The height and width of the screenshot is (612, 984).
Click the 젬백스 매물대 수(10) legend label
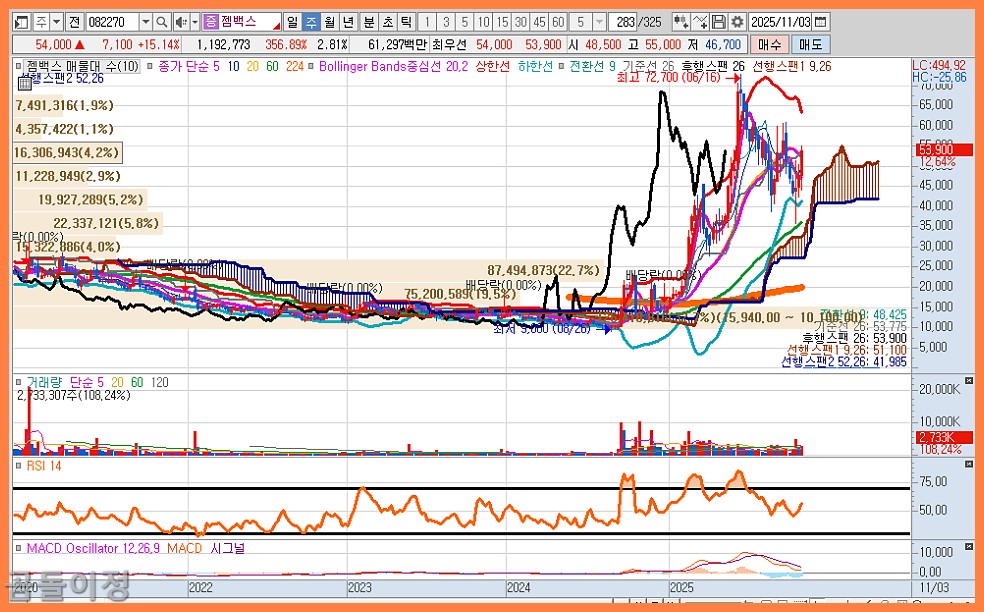(x=83, y=66)
